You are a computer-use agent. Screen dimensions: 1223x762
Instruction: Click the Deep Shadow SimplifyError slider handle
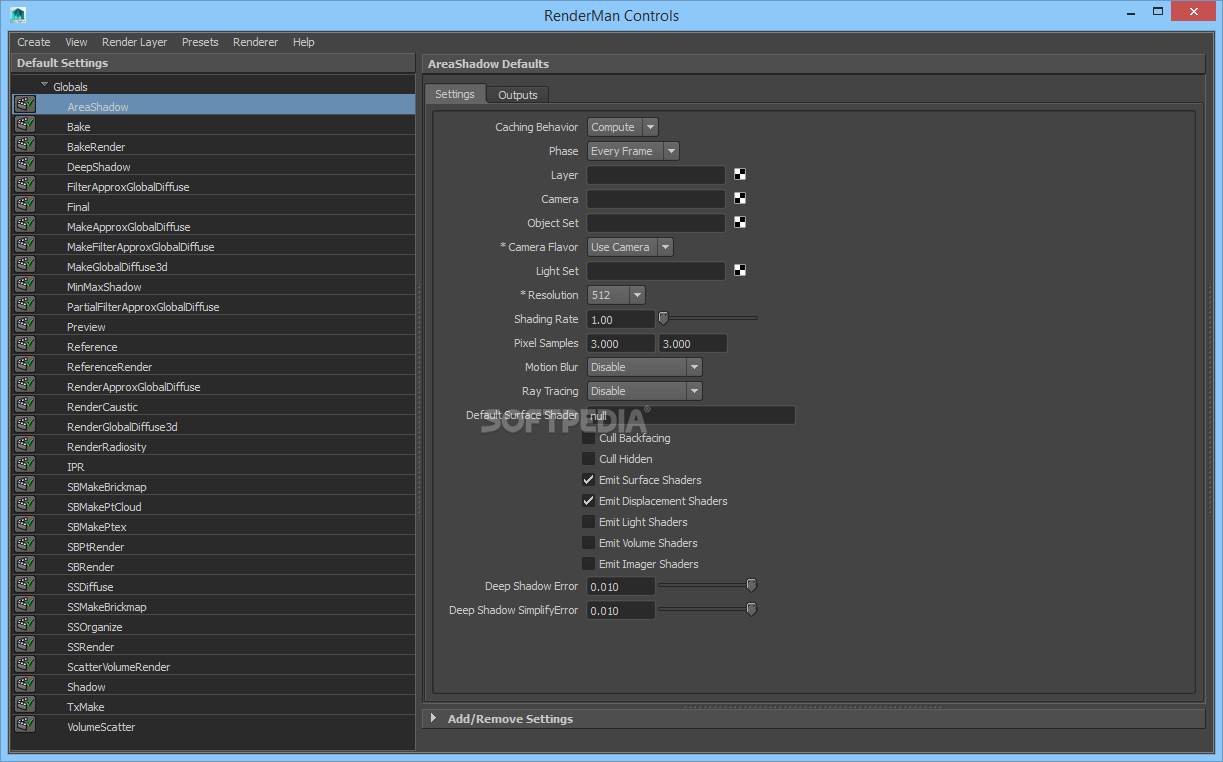coord(752,609)
